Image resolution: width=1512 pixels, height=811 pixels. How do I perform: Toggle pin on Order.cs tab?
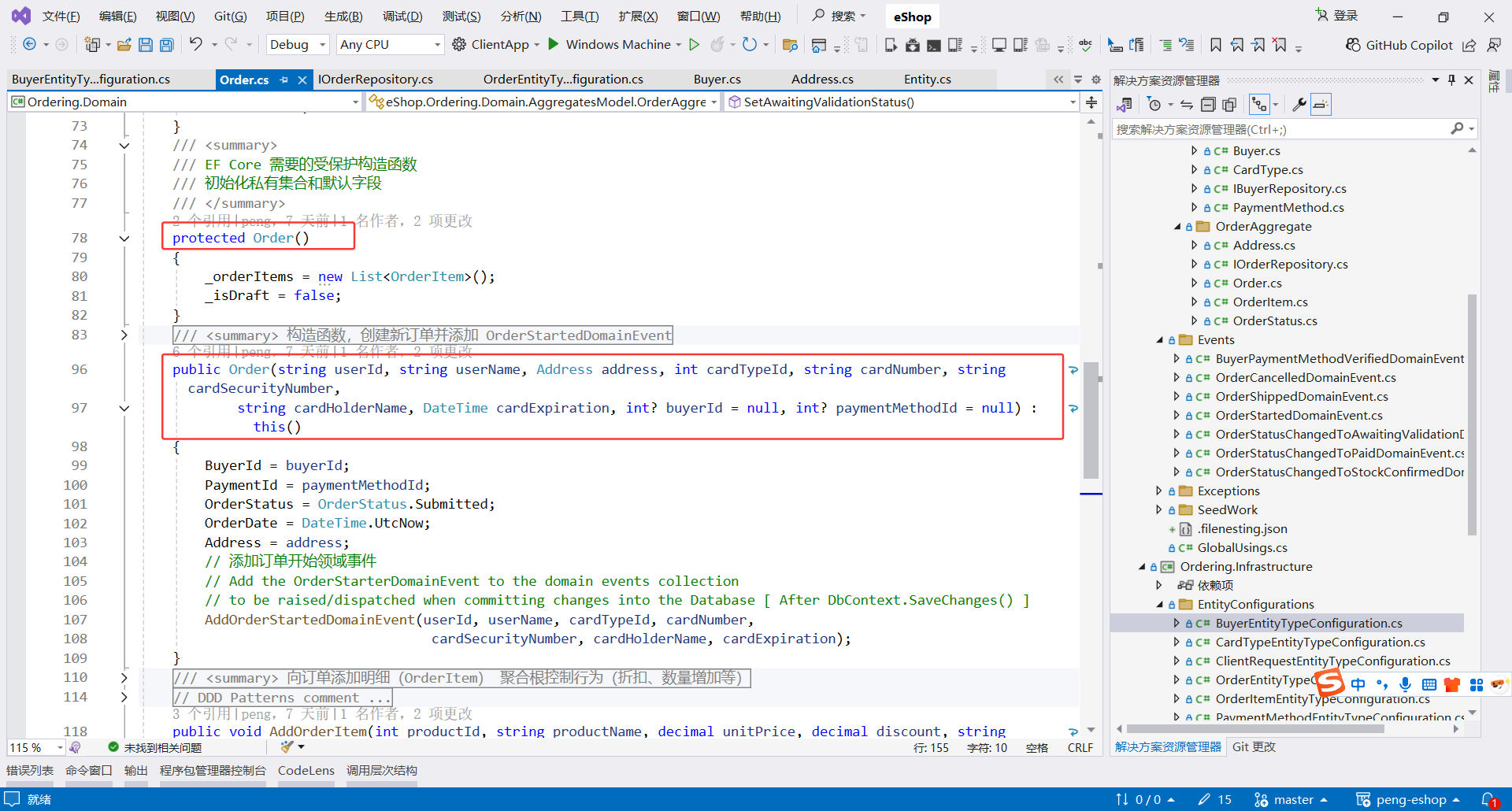point(283,80)
